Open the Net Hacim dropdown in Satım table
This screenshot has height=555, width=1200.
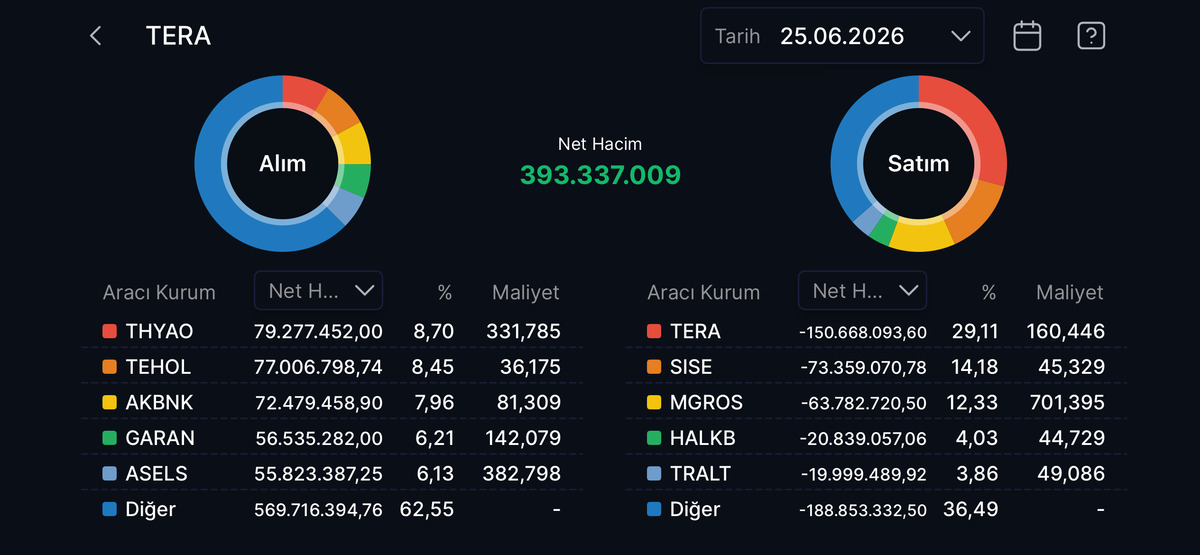(862, 290)
